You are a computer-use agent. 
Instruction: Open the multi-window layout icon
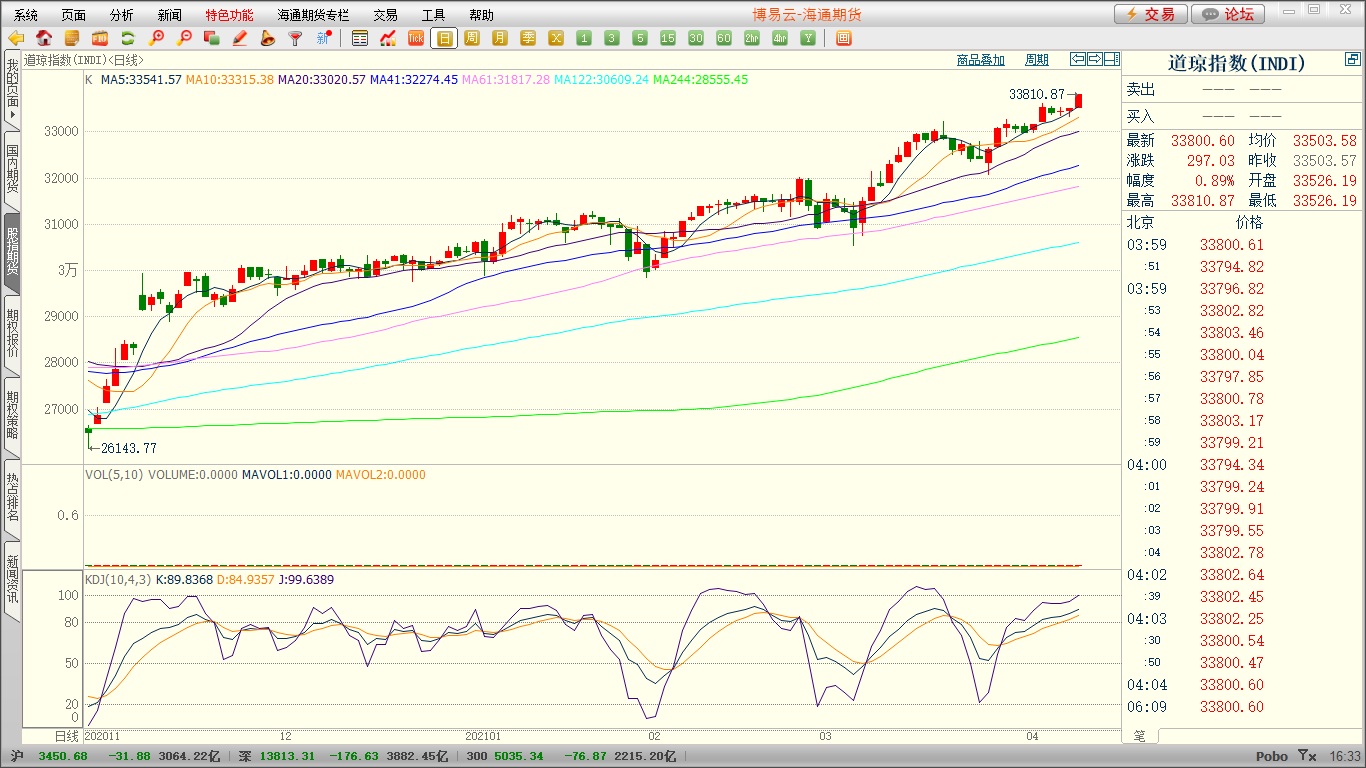click(843, 38)
